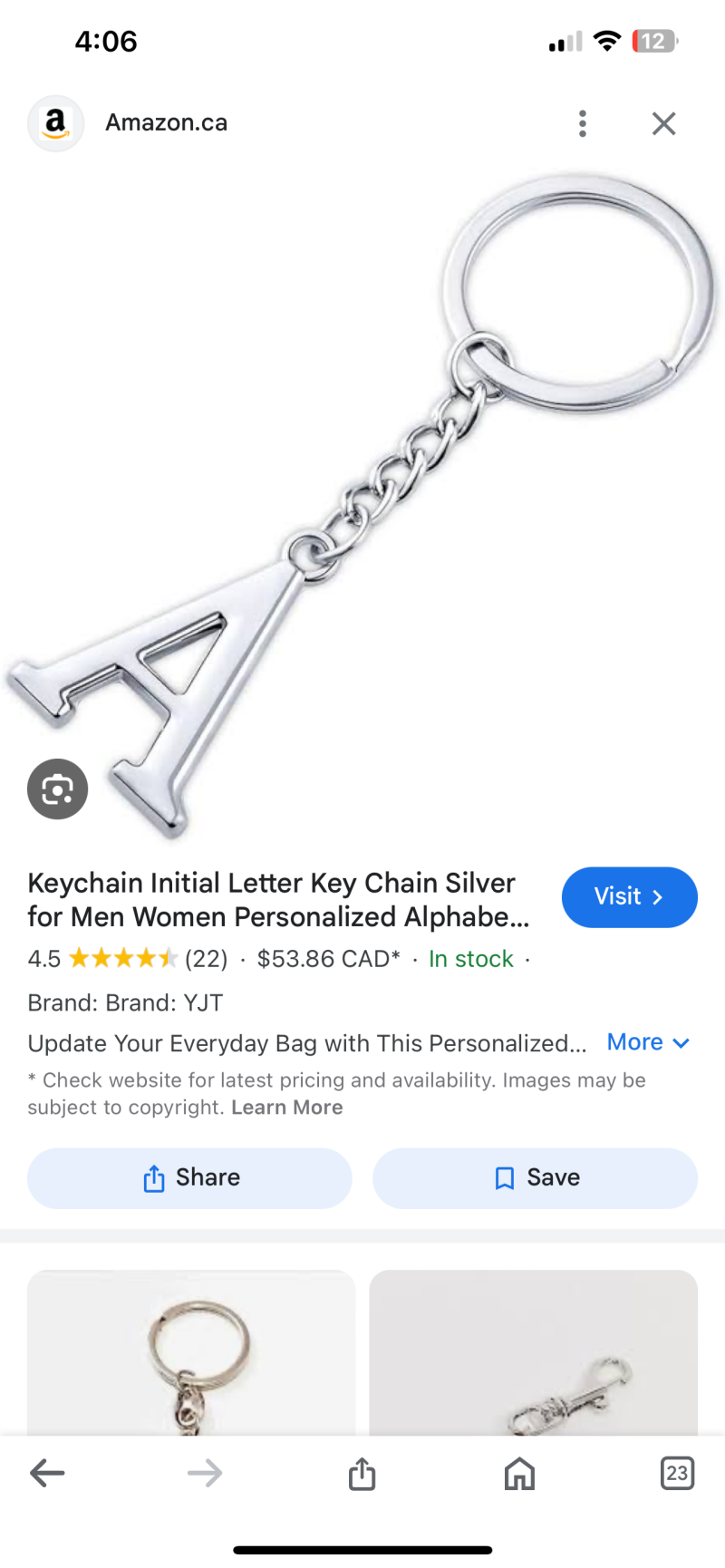This screenshot has height=1568, width=725.
Task: Go back using the back arrow
Action: 47,1473
